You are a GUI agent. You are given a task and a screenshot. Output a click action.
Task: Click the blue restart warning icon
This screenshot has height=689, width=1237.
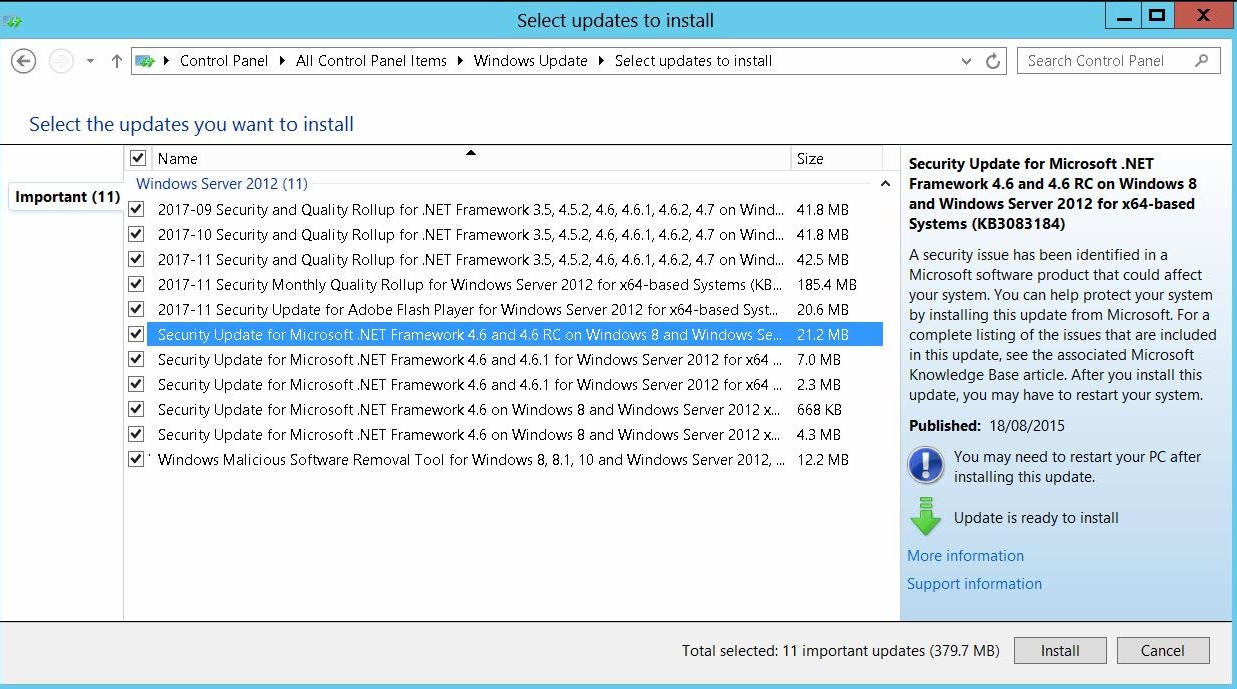[x=925, y=466]
